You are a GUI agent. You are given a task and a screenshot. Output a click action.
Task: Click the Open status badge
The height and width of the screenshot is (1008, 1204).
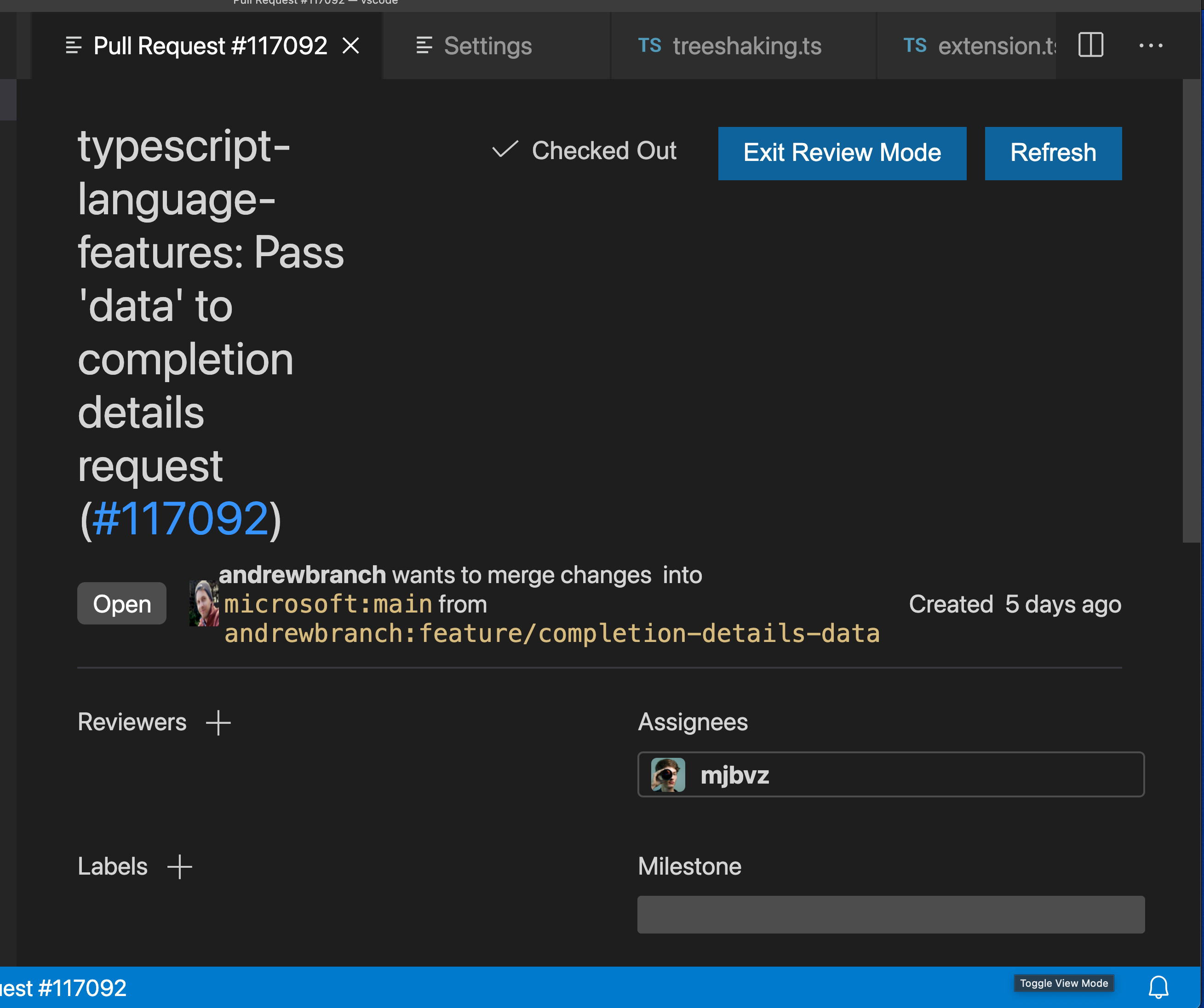(121, 603)
